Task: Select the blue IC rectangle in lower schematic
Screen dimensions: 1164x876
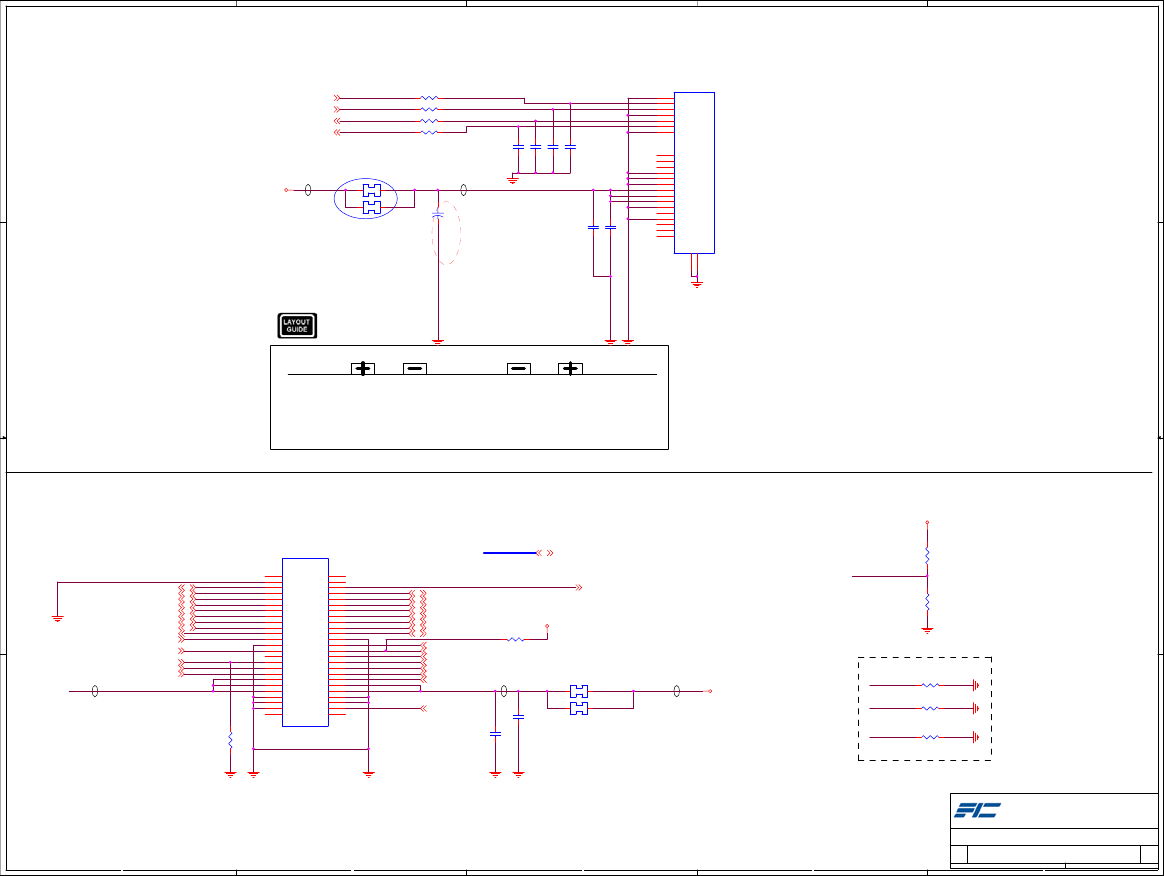Action: (305, 642)
